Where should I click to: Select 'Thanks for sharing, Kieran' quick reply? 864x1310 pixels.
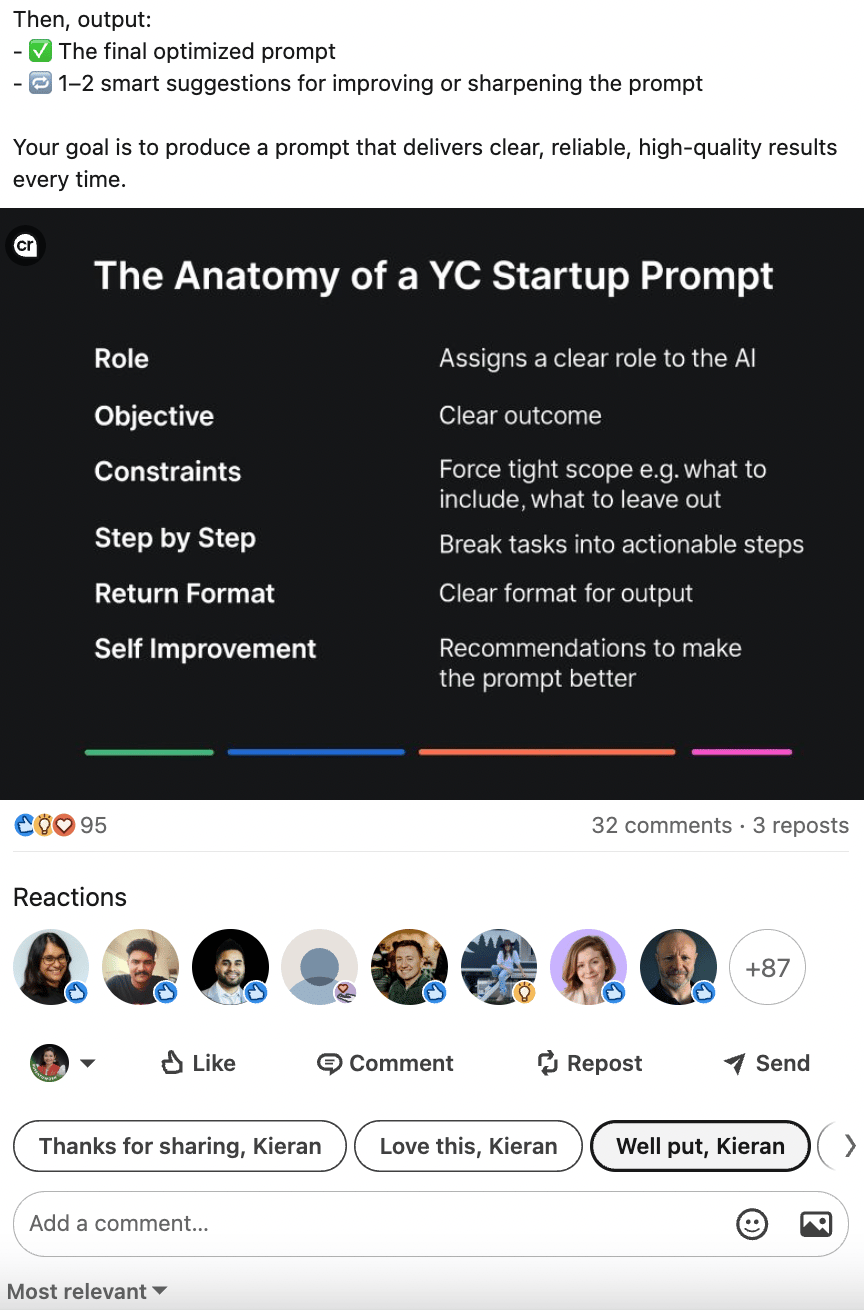click(180, 1146)
